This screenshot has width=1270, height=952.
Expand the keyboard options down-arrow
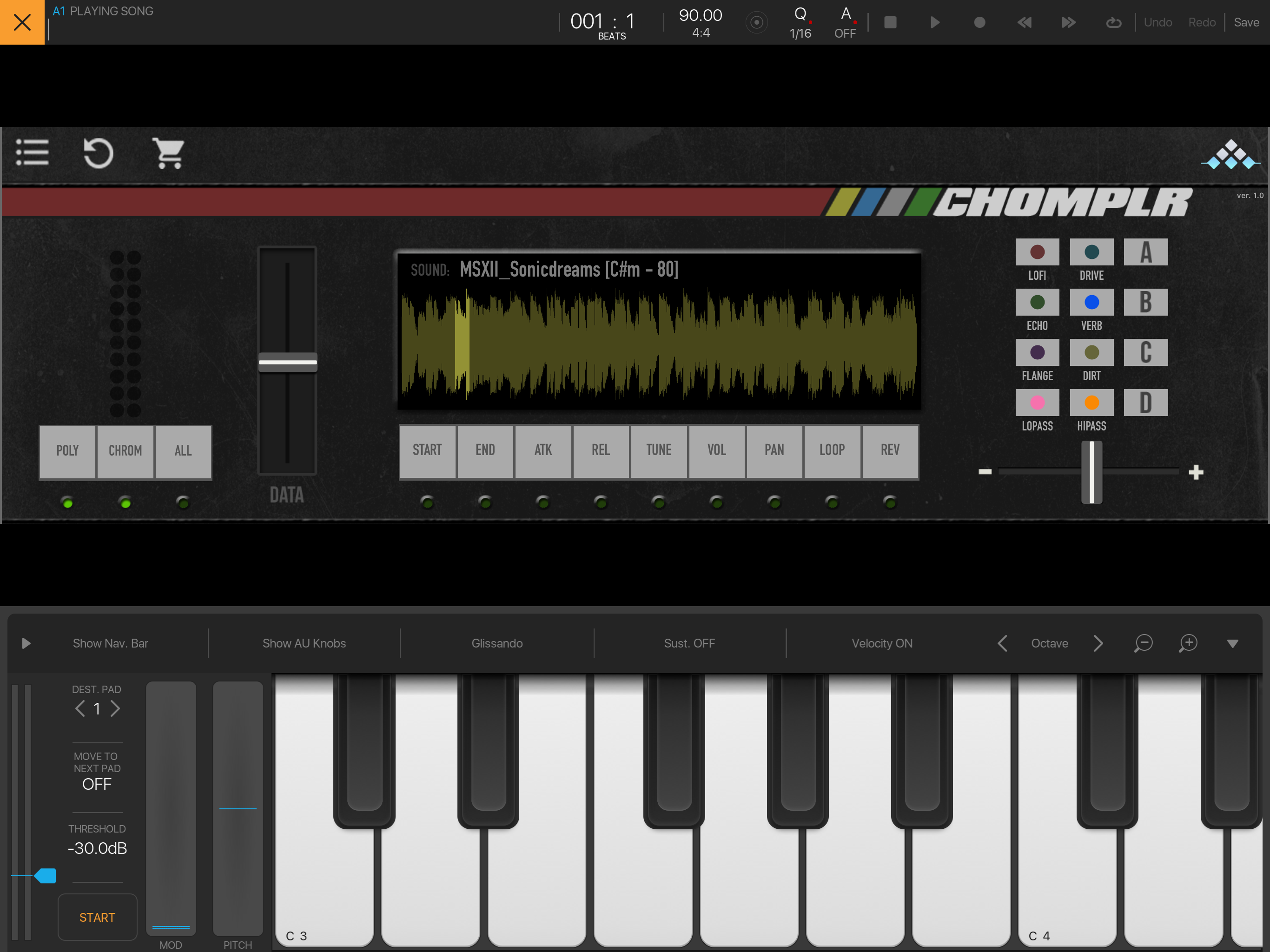pos(1232,644)
